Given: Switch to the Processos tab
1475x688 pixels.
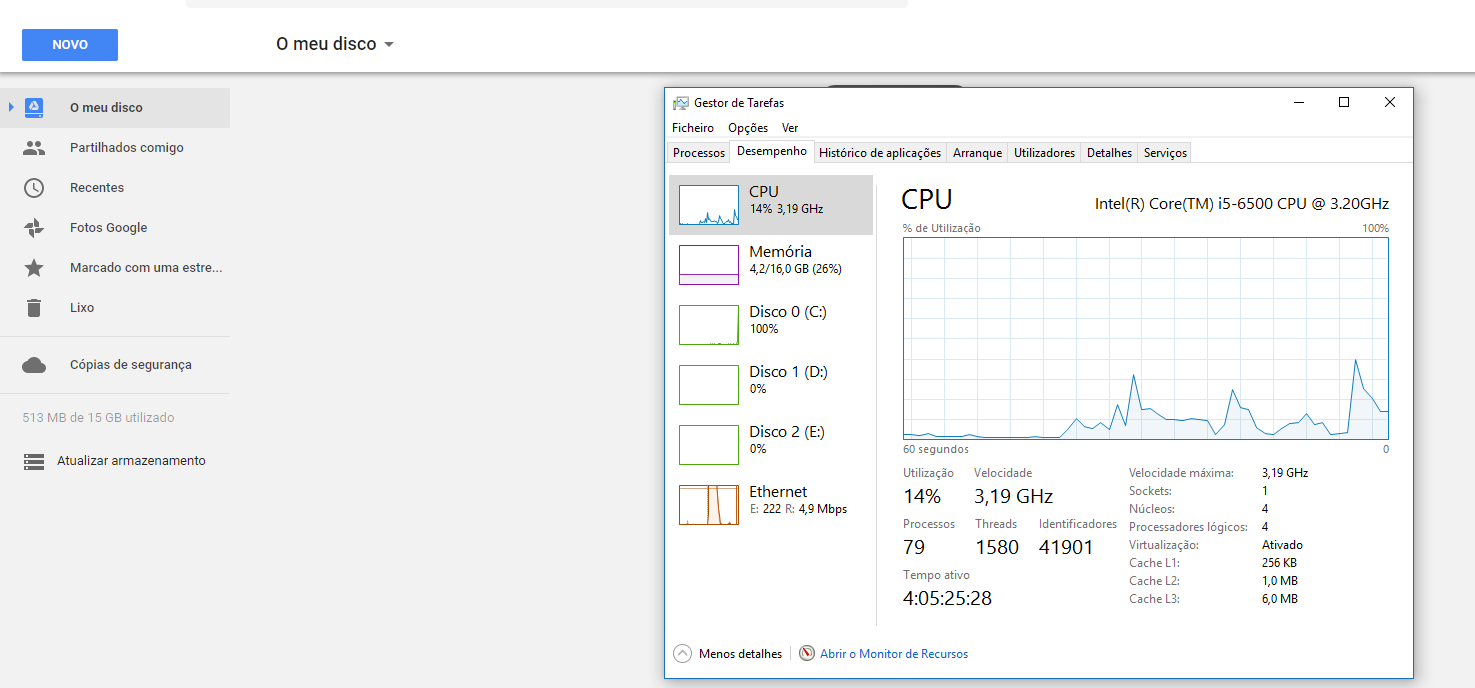Looking at the screenshot, I should click(699, 153).
